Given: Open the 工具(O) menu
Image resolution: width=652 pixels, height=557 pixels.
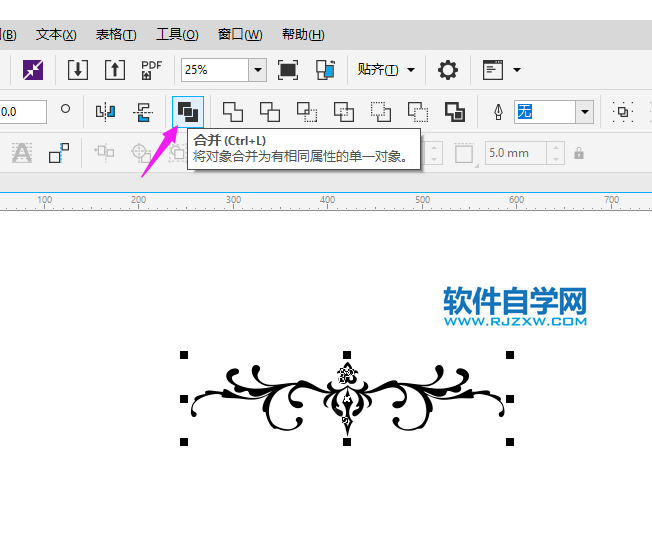Looking at the screenshot, I should point(177,35).
